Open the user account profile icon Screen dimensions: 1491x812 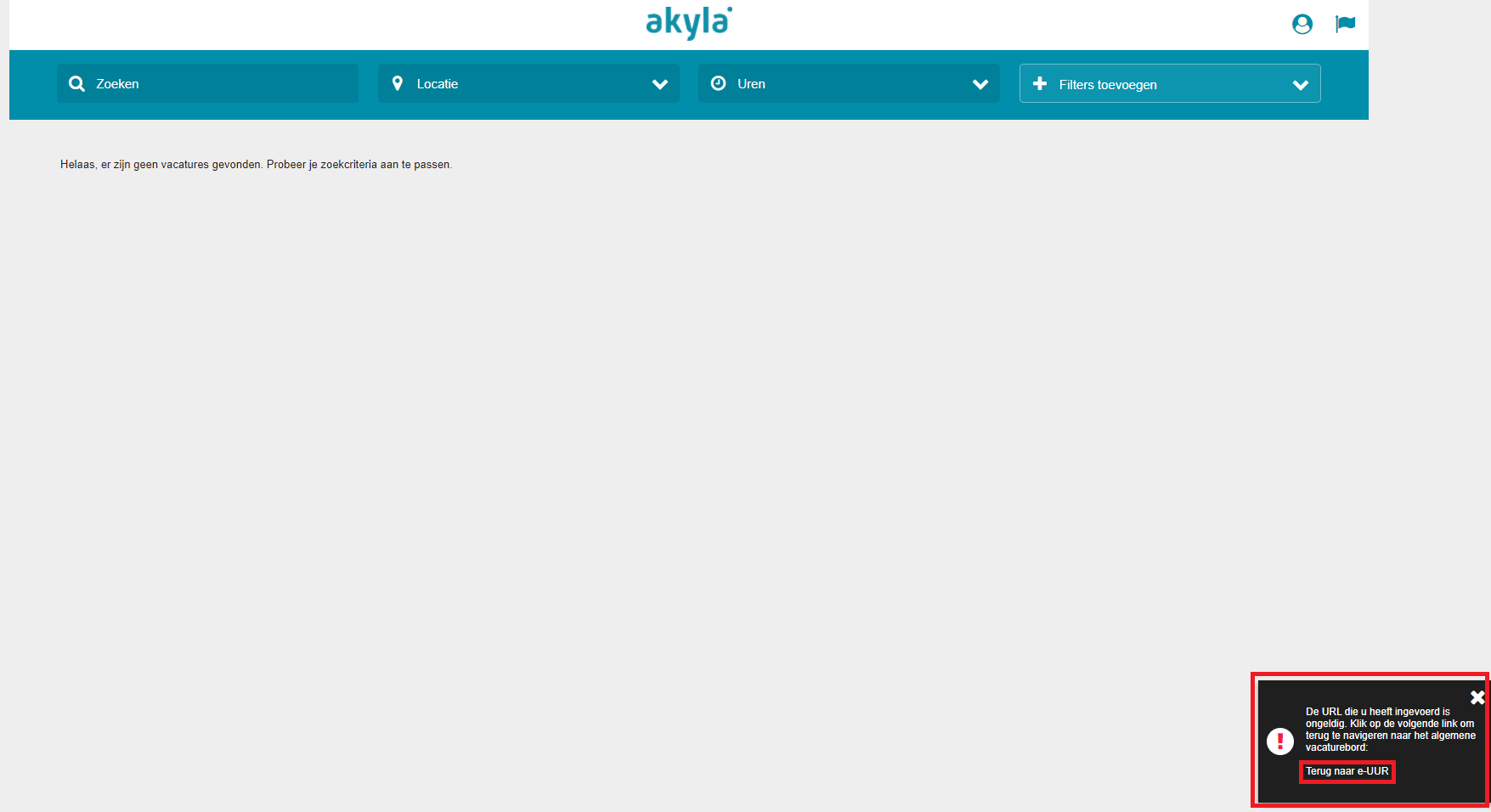1302,24
